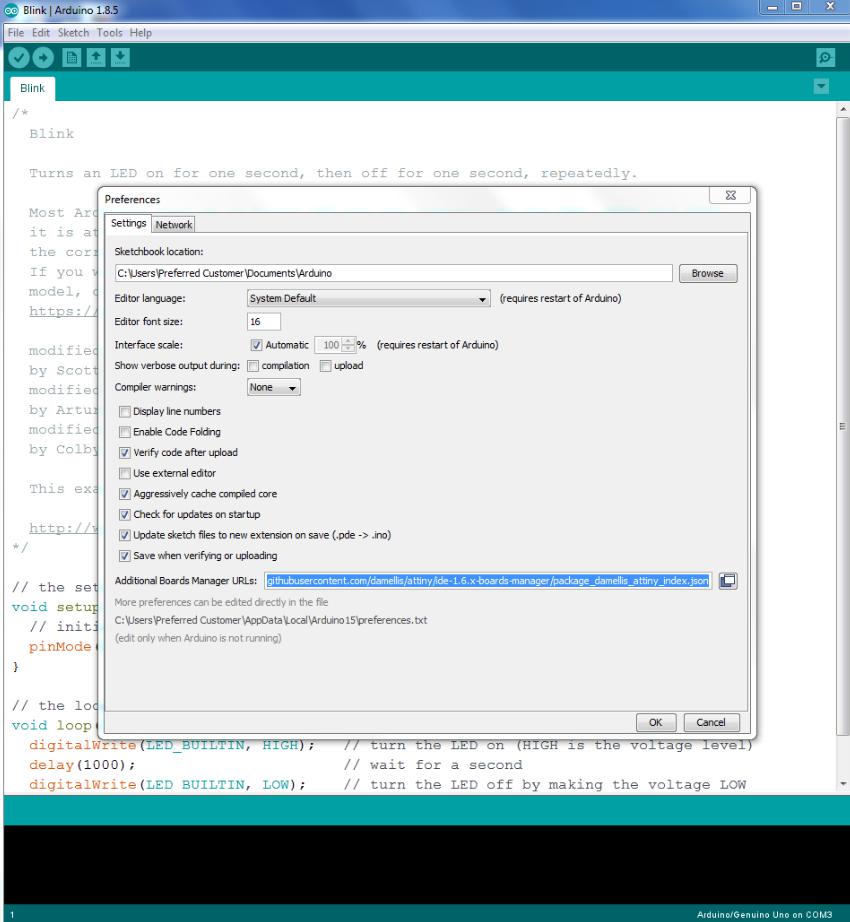Click the Arduino logo in title bar

(x=11, y=10)
